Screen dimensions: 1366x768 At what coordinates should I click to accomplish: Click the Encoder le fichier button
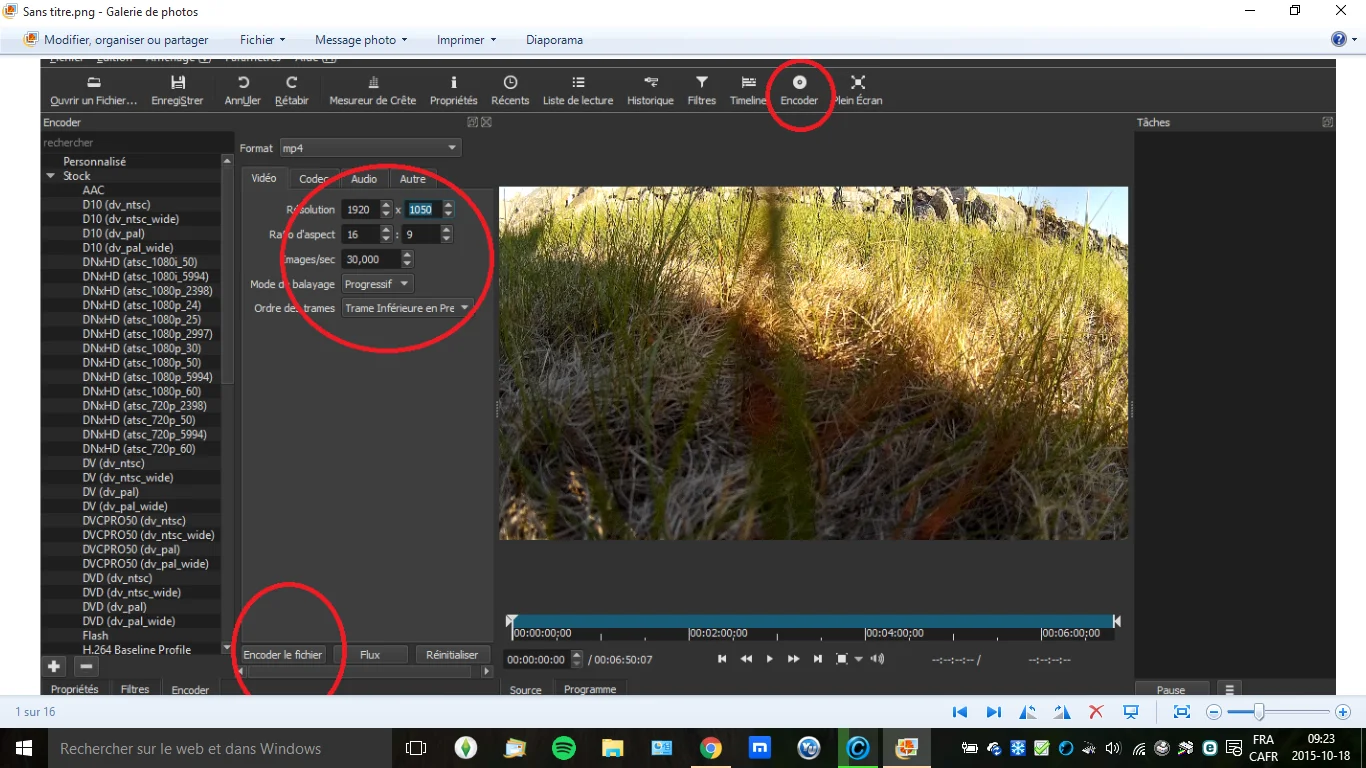coord(283,655)
